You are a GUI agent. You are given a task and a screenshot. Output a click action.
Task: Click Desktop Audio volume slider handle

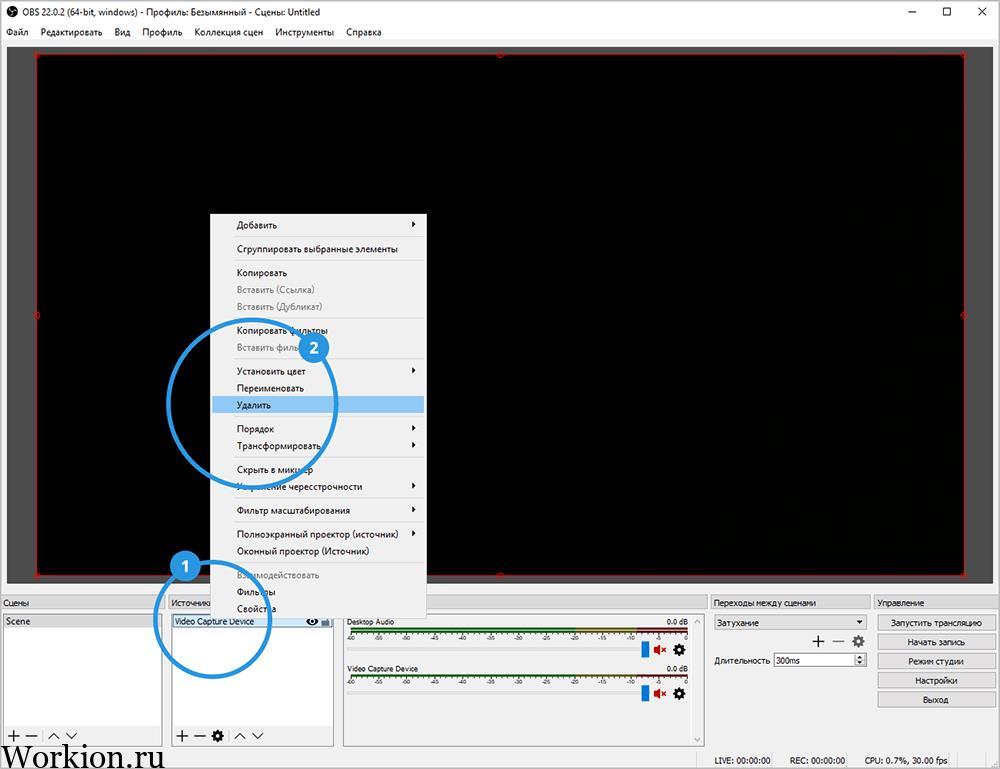point(645,650)
